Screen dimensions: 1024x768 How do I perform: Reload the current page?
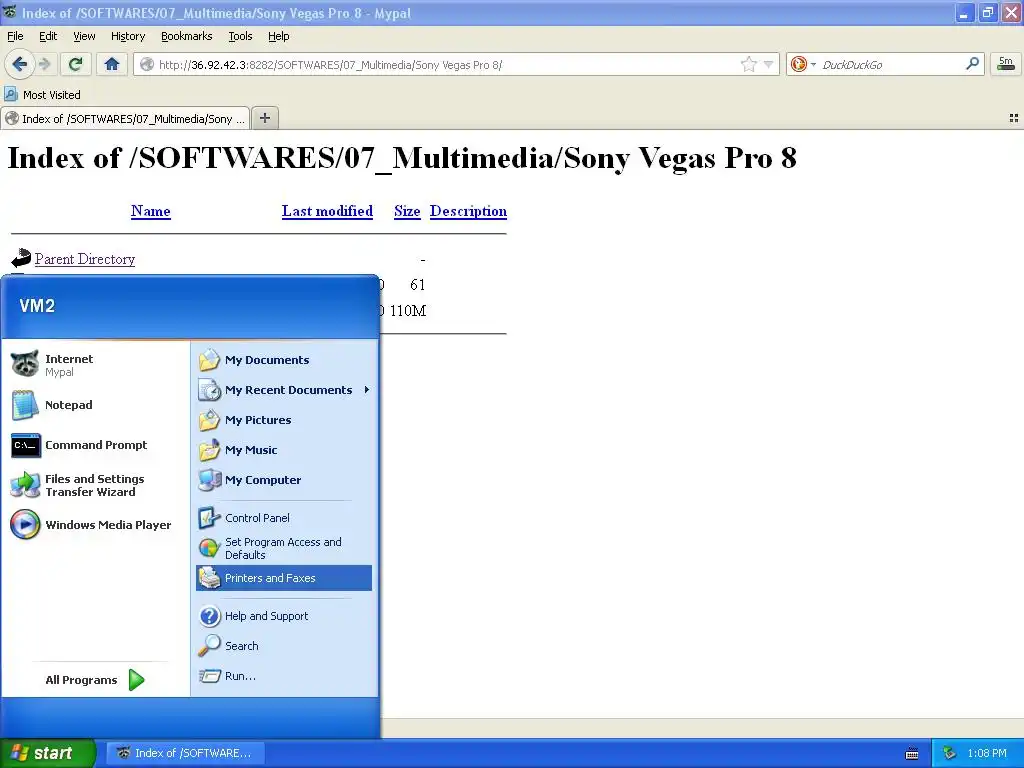point(76,64)
